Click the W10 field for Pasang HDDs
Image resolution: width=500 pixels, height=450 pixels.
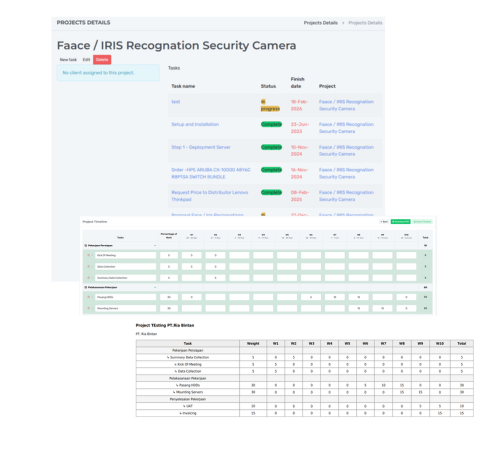(x=406, y=297)
